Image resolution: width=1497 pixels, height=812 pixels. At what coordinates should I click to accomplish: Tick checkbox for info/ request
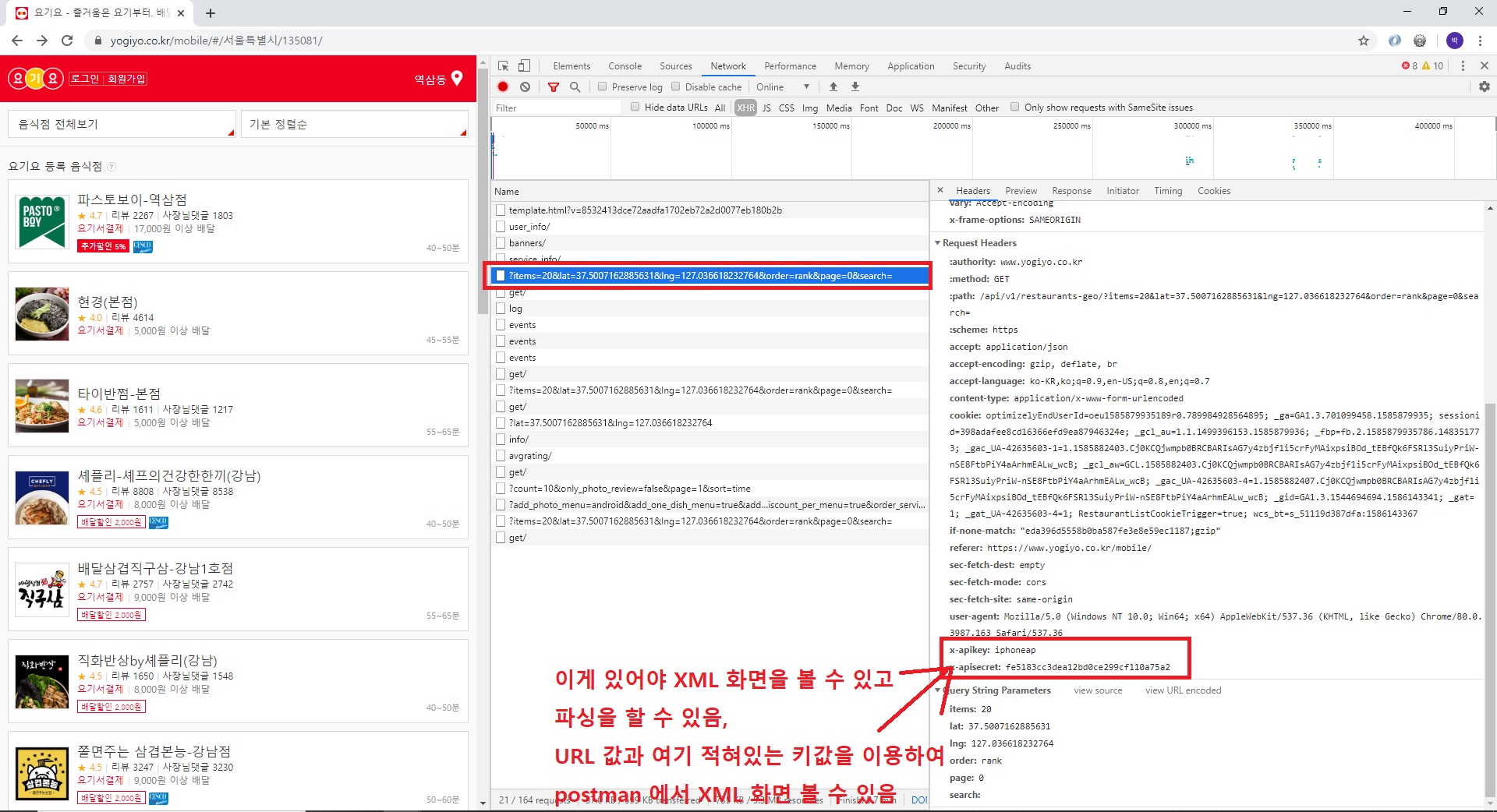tap(501, 440)
